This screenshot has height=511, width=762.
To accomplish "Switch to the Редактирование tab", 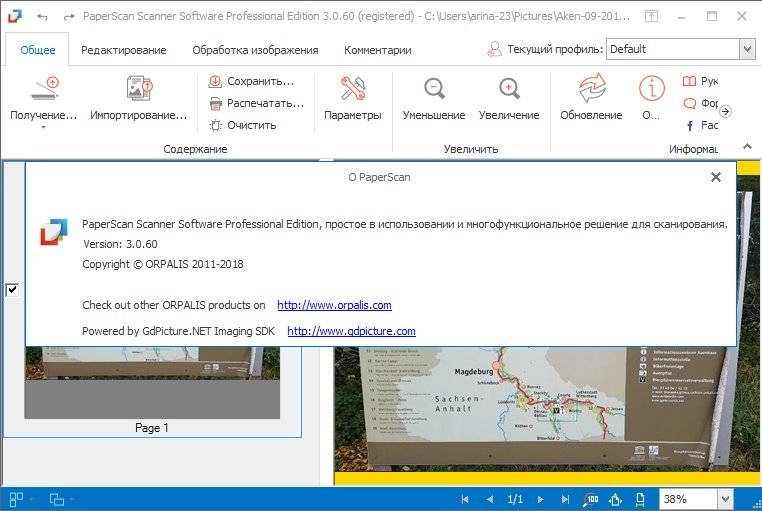I will 123,50.
